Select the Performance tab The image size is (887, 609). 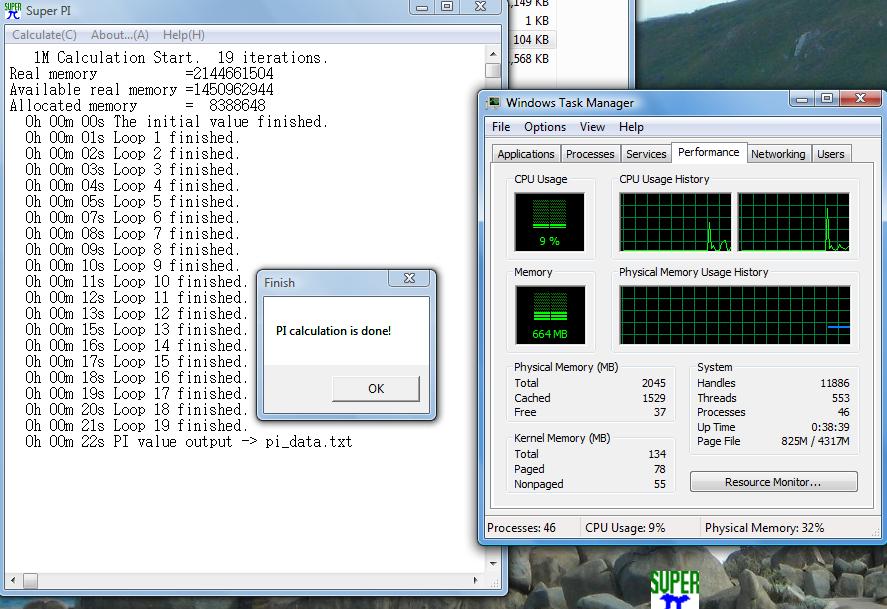[x=708, y=152]
